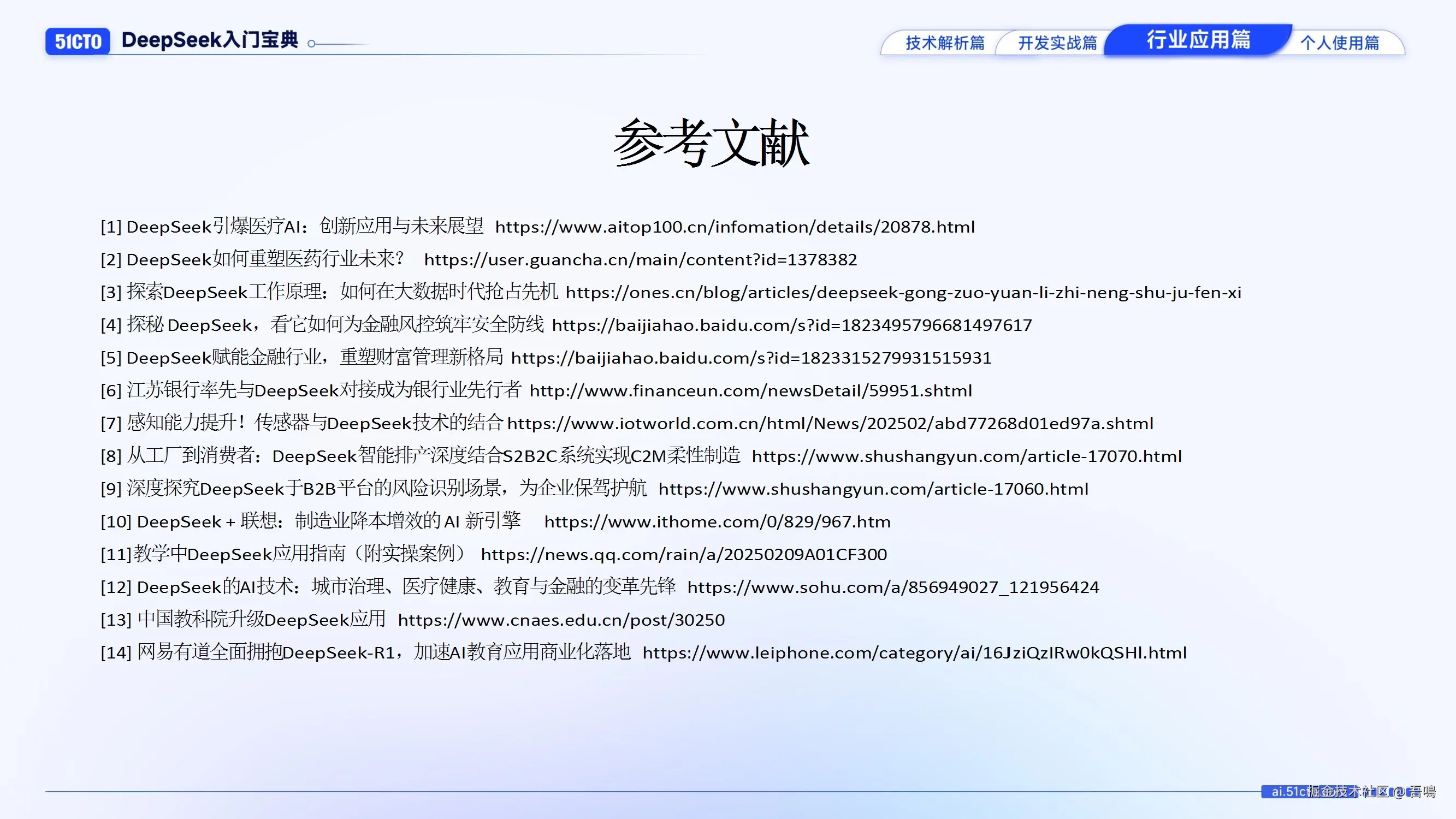Click the 参考文献 heading
This screenshot has height=819, width=1456.
point(712,144)
